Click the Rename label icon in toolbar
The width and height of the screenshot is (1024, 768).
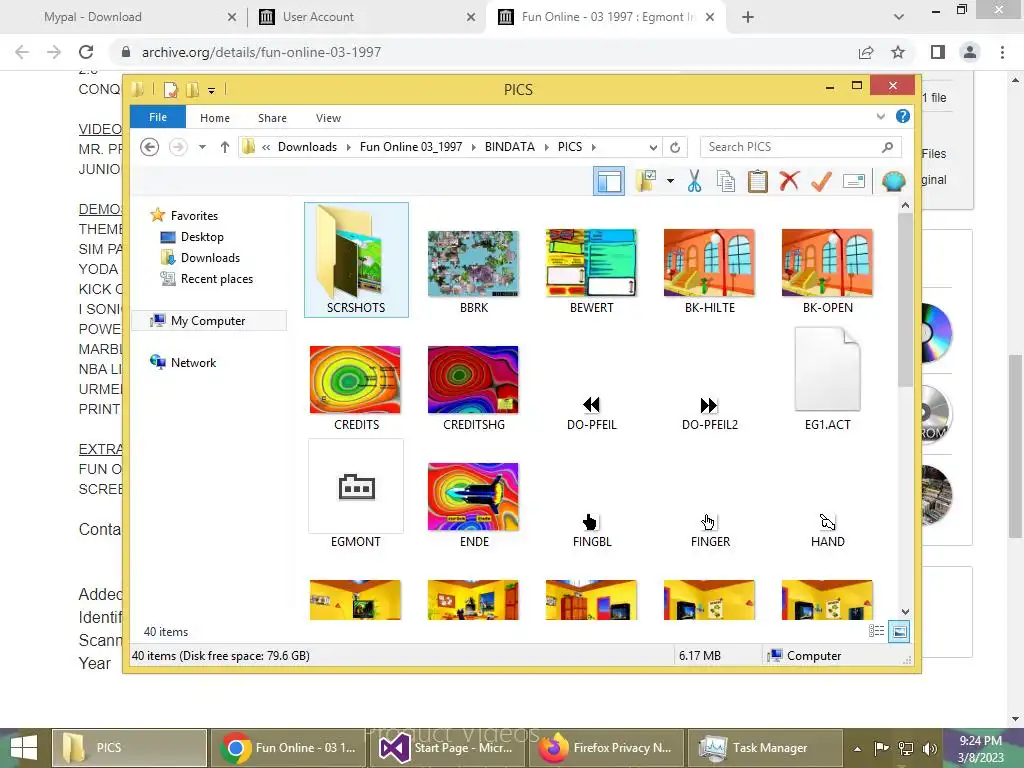(x=854, y=181)
